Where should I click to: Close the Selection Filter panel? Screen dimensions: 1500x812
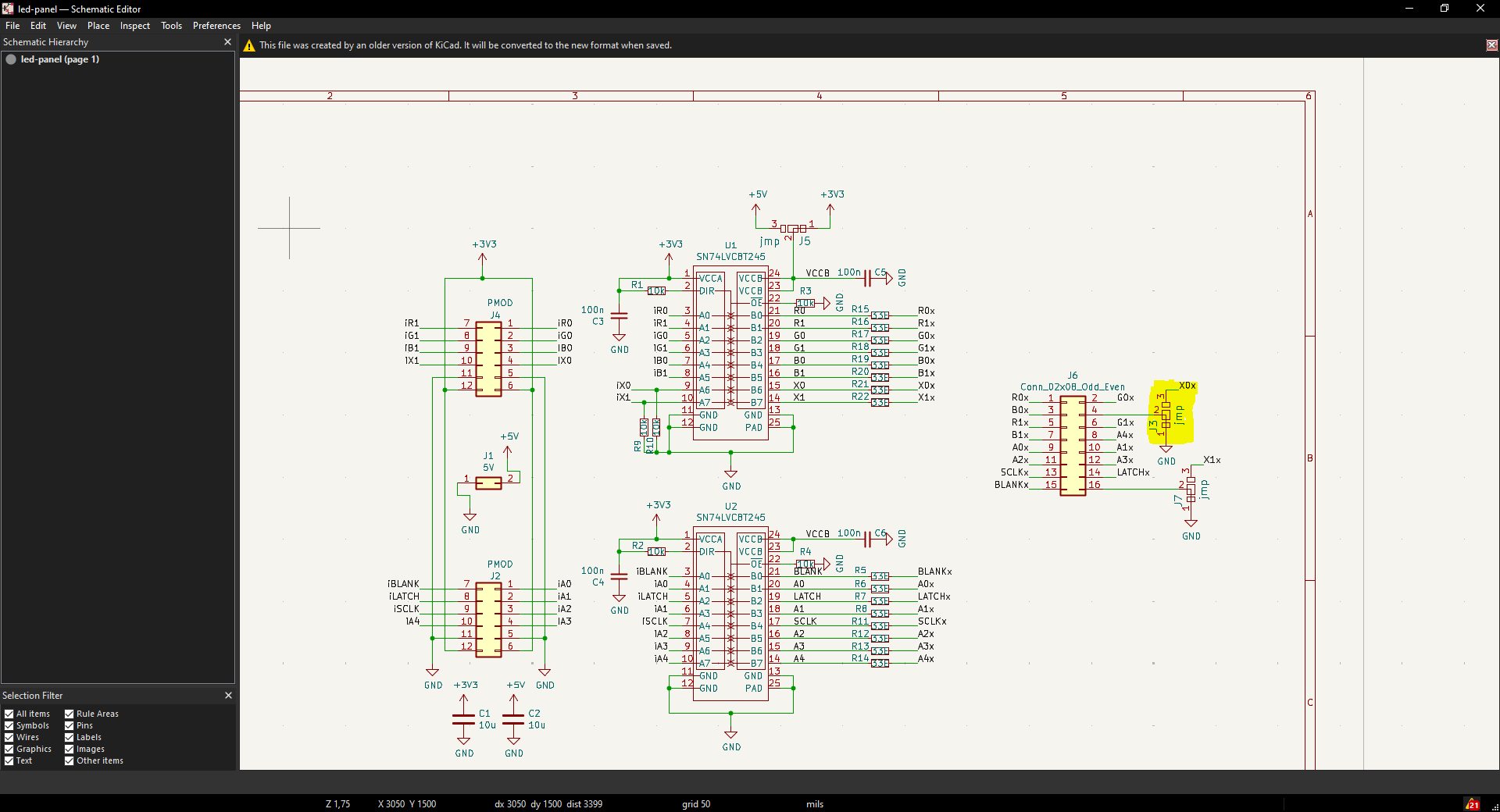228,696
